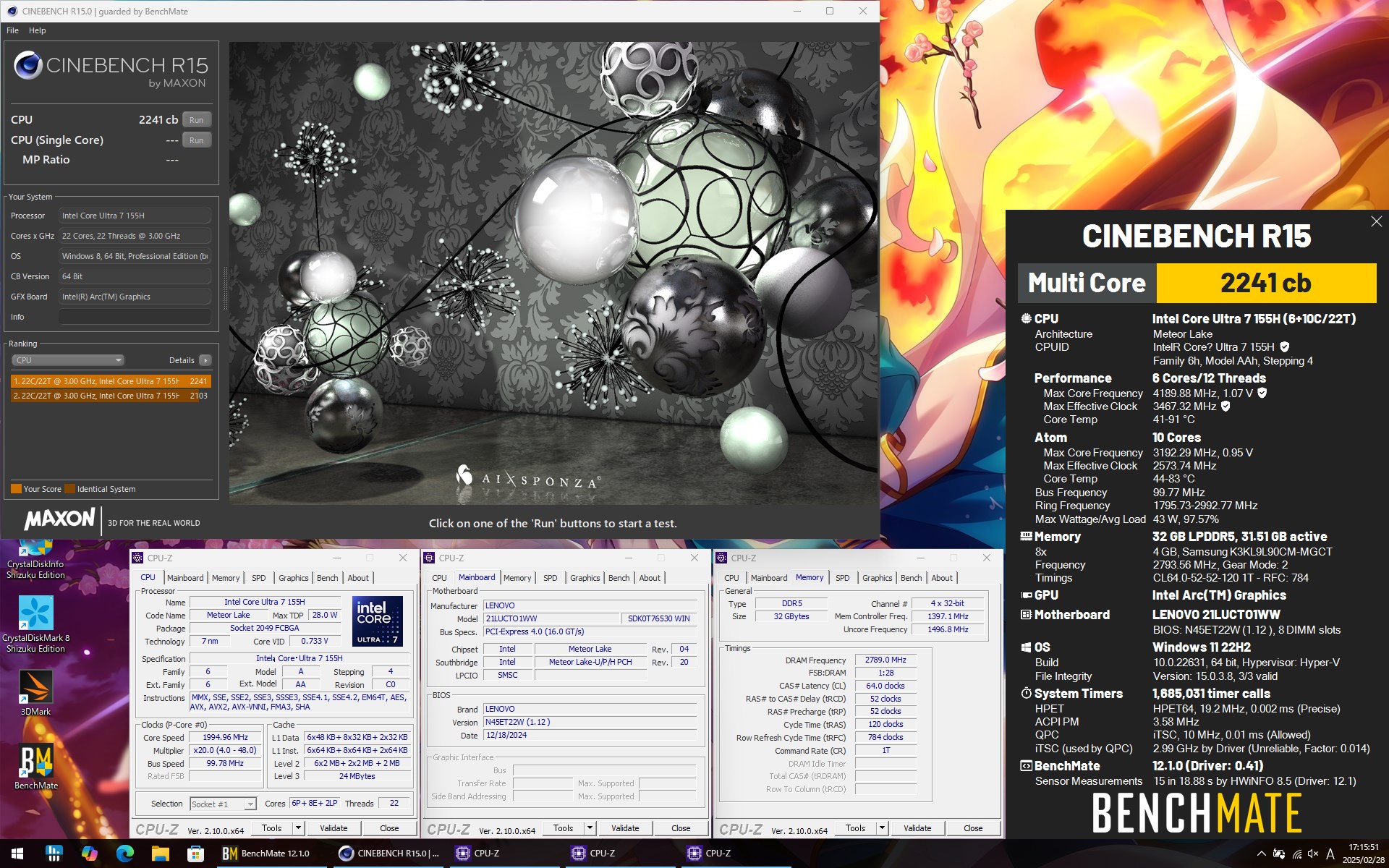
Task: Open CrystalDiskInfo Shizuku Edition desktop icon
Action: [x=35, y=559]
